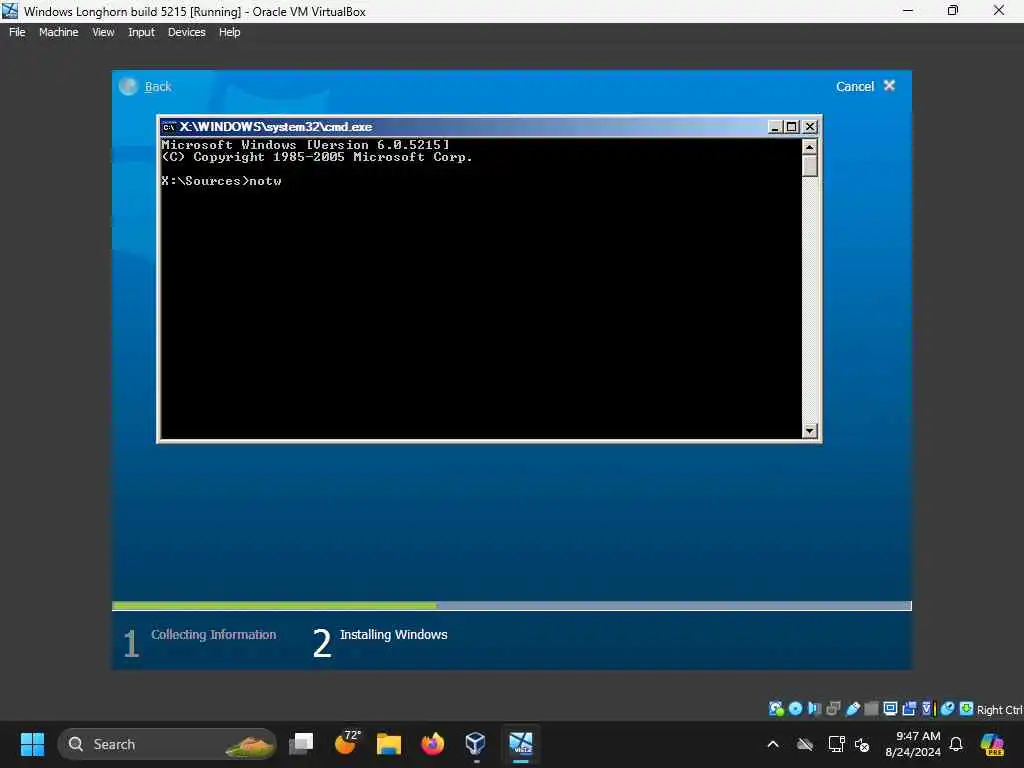Expand the hidden system tray icons chevron

click(x=773, y=744)
